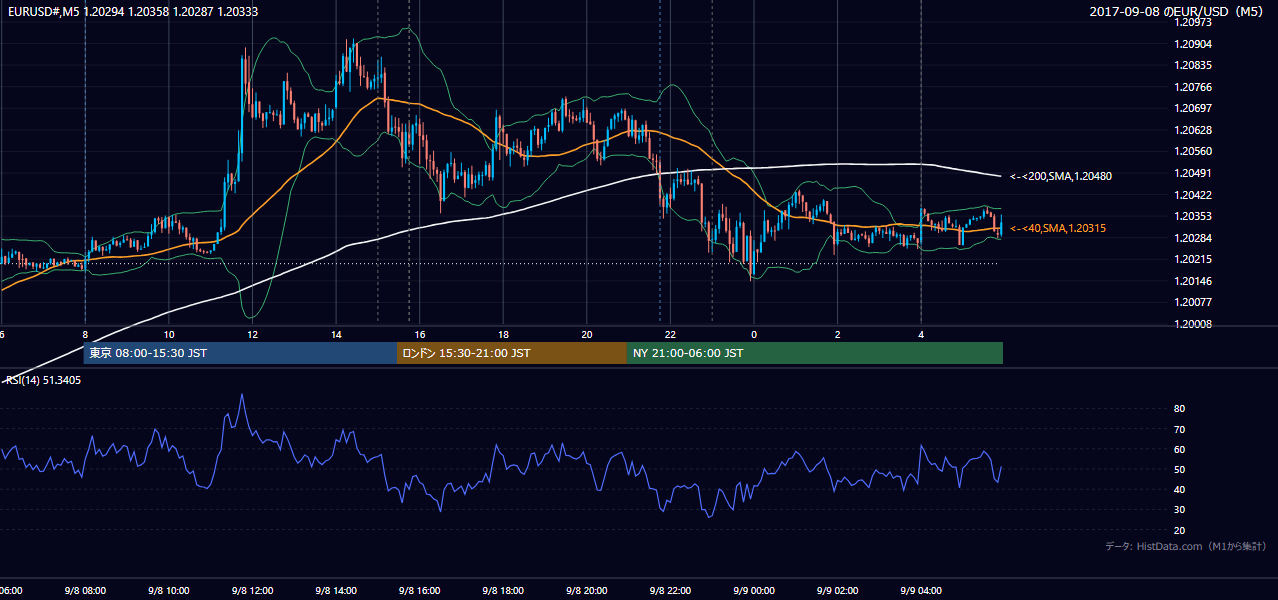Click price axis value 1.20284
Screen dimensions: 1278x600
(x=1194, y=238)
